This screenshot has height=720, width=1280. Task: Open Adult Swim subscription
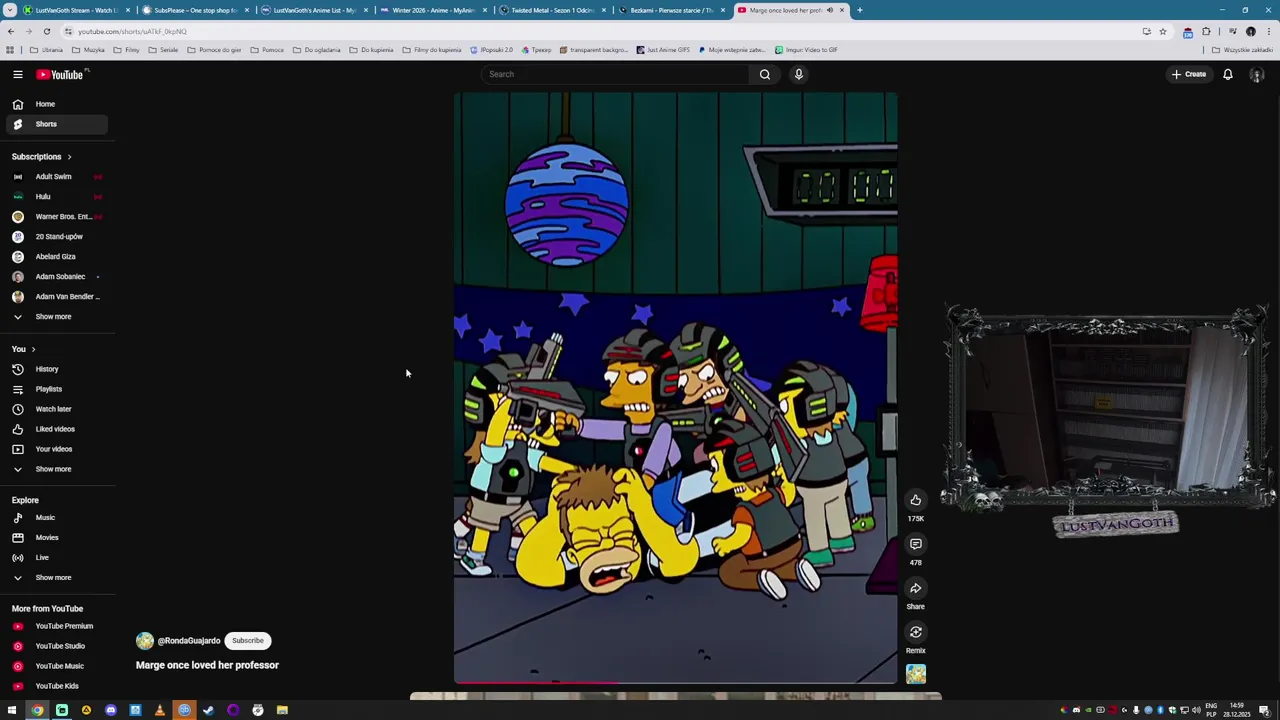pyautogui.click(x=57, y=177)
